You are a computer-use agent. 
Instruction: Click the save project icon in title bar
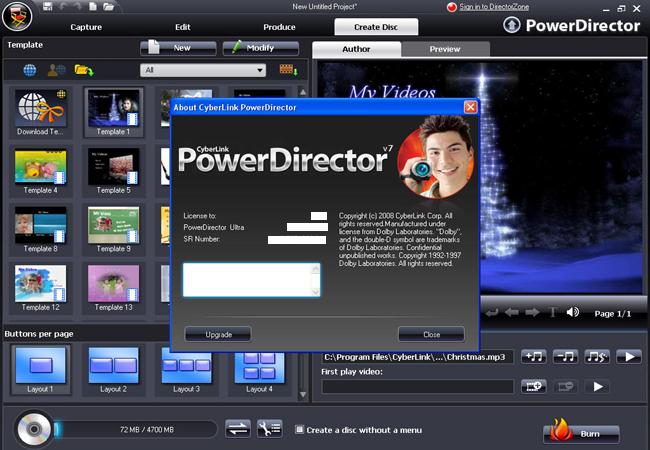click(x=48, y=6)
